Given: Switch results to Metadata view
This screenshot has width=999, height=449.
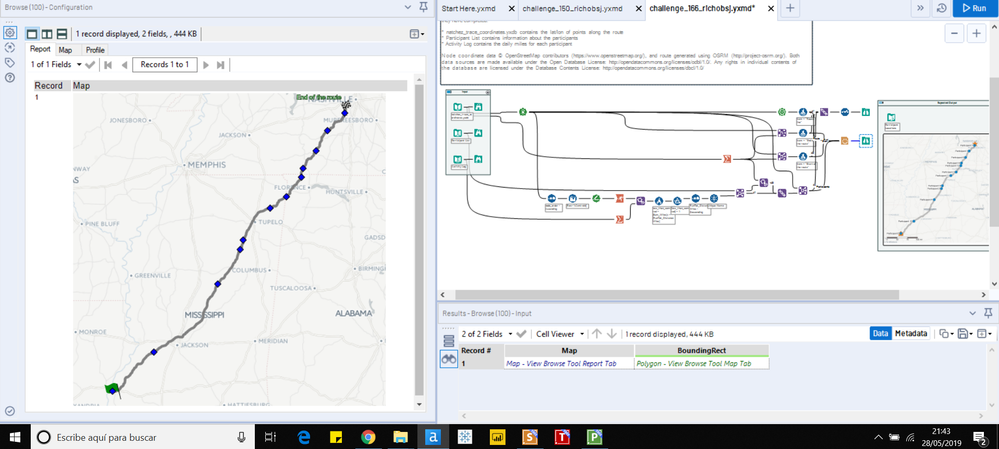Looking at the screenshot, I should click(910, 333).
